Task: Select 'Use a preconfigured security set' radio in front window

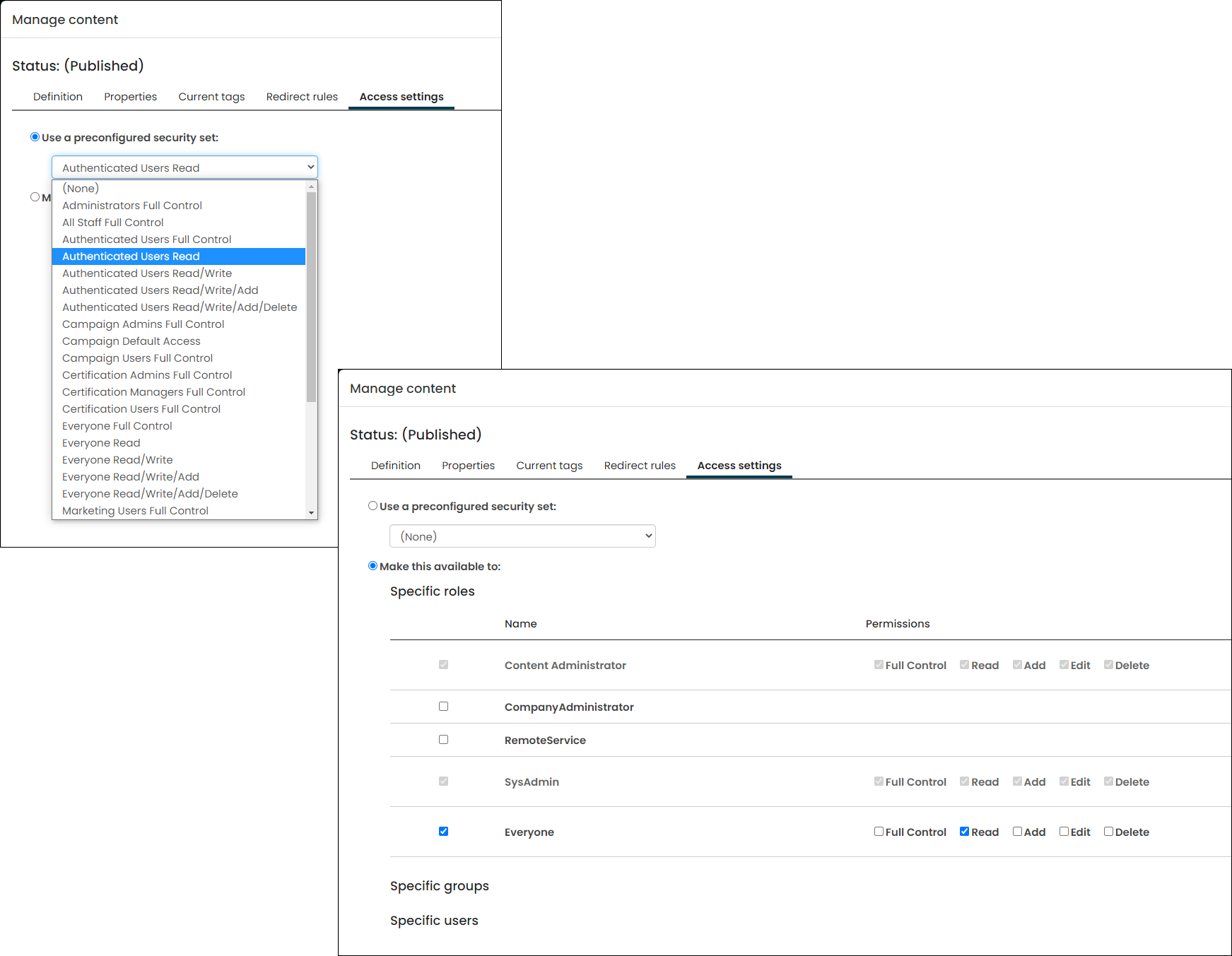Action: pos(372,506)
